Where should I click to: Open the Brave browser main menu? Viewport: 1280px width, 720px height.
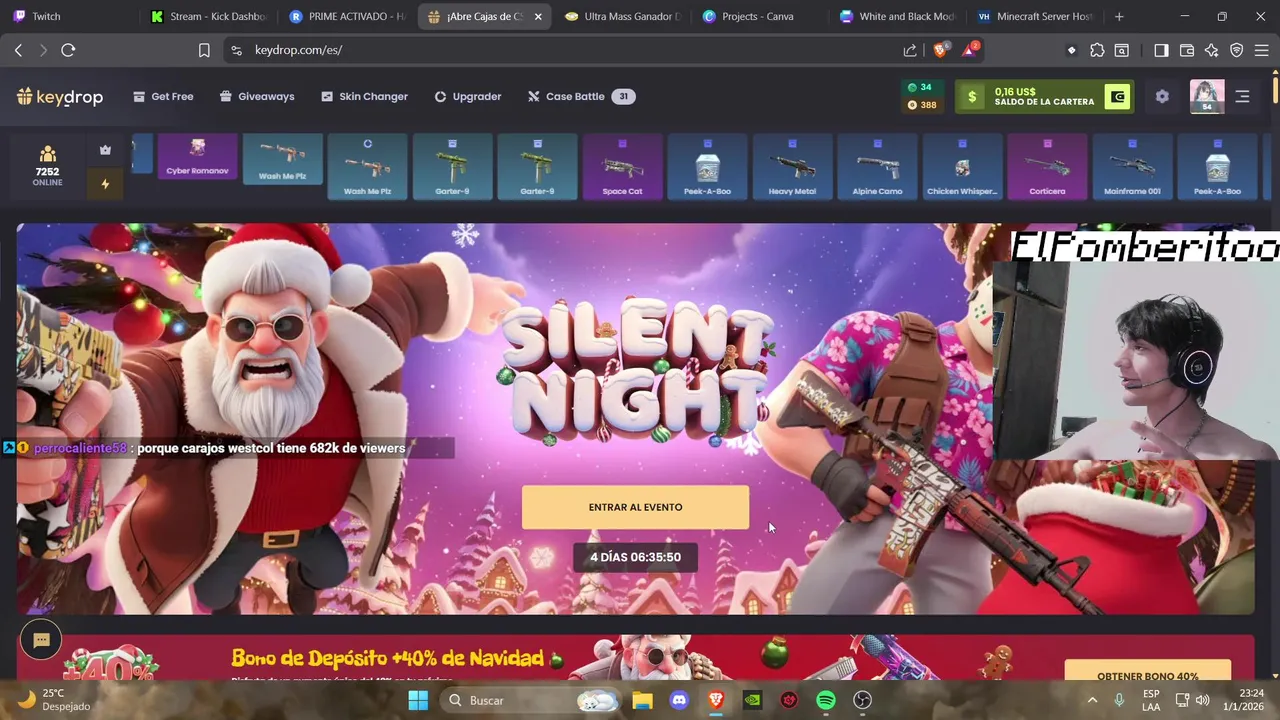point(1261,50)
